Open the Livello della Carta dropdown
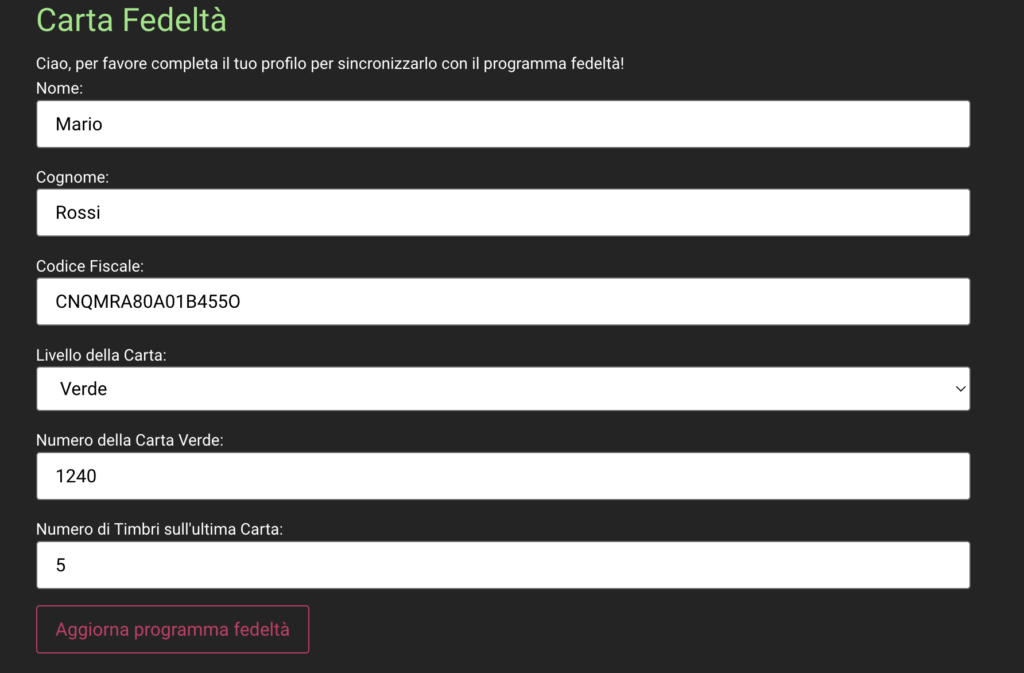The image size is (1024, 673). (x=502, y=389)
